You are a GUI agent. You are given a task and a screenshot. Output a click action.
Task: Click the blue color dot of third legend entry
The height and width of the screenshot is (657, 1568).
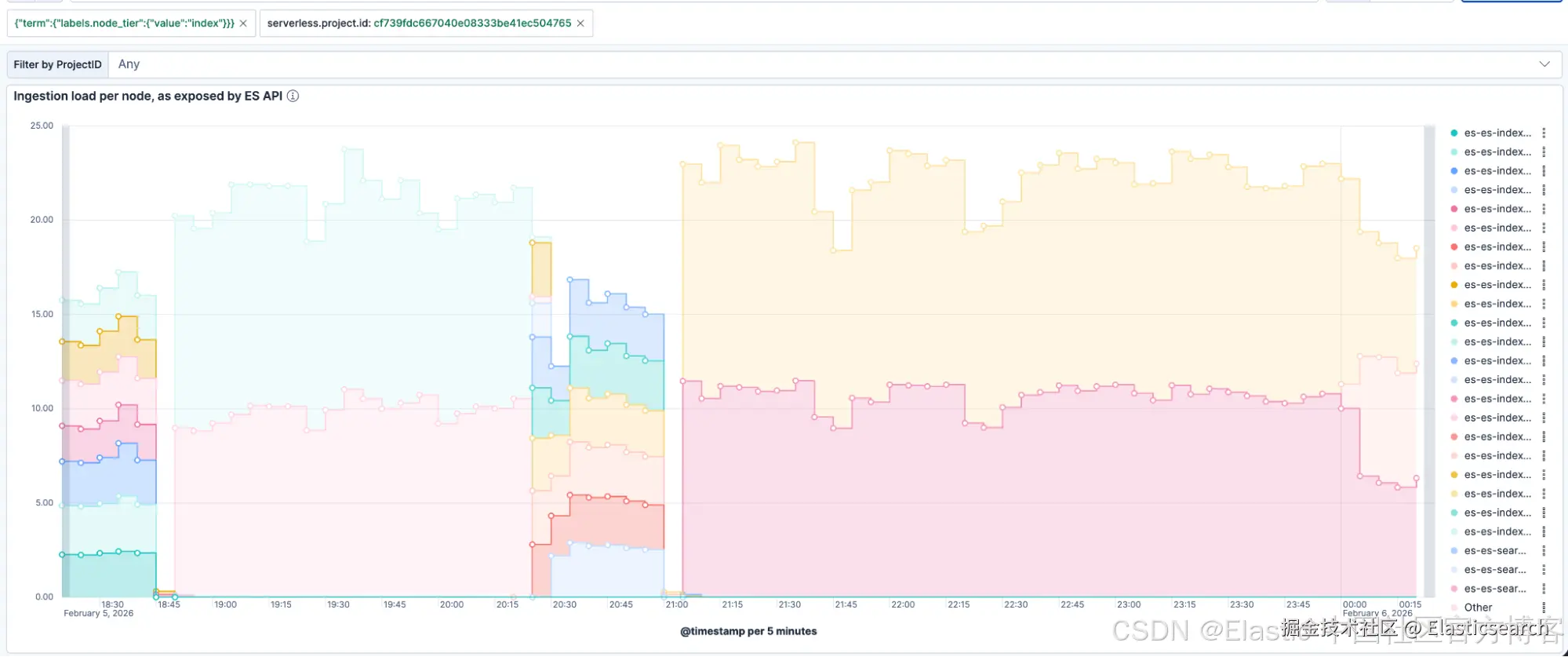[1454, 171]
